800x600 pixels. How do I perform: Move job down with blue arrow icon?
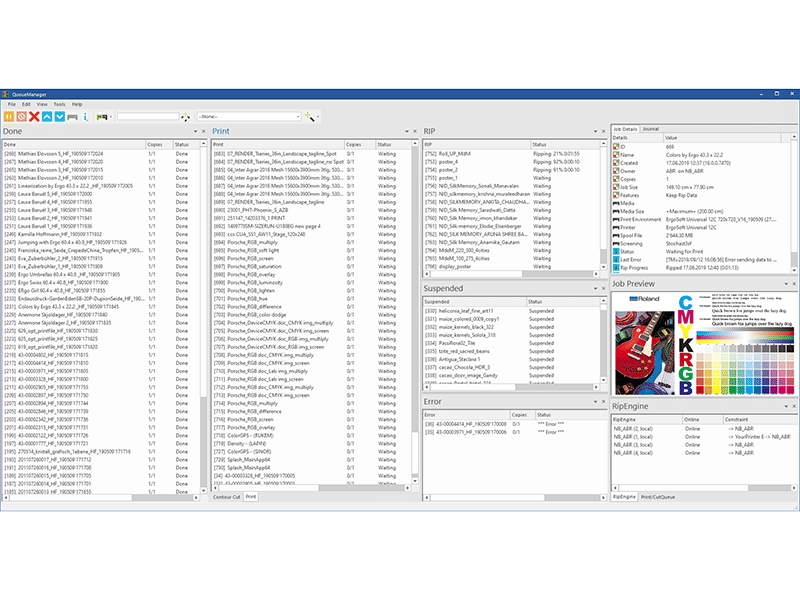pyautogui.click(x=60, y=117)
